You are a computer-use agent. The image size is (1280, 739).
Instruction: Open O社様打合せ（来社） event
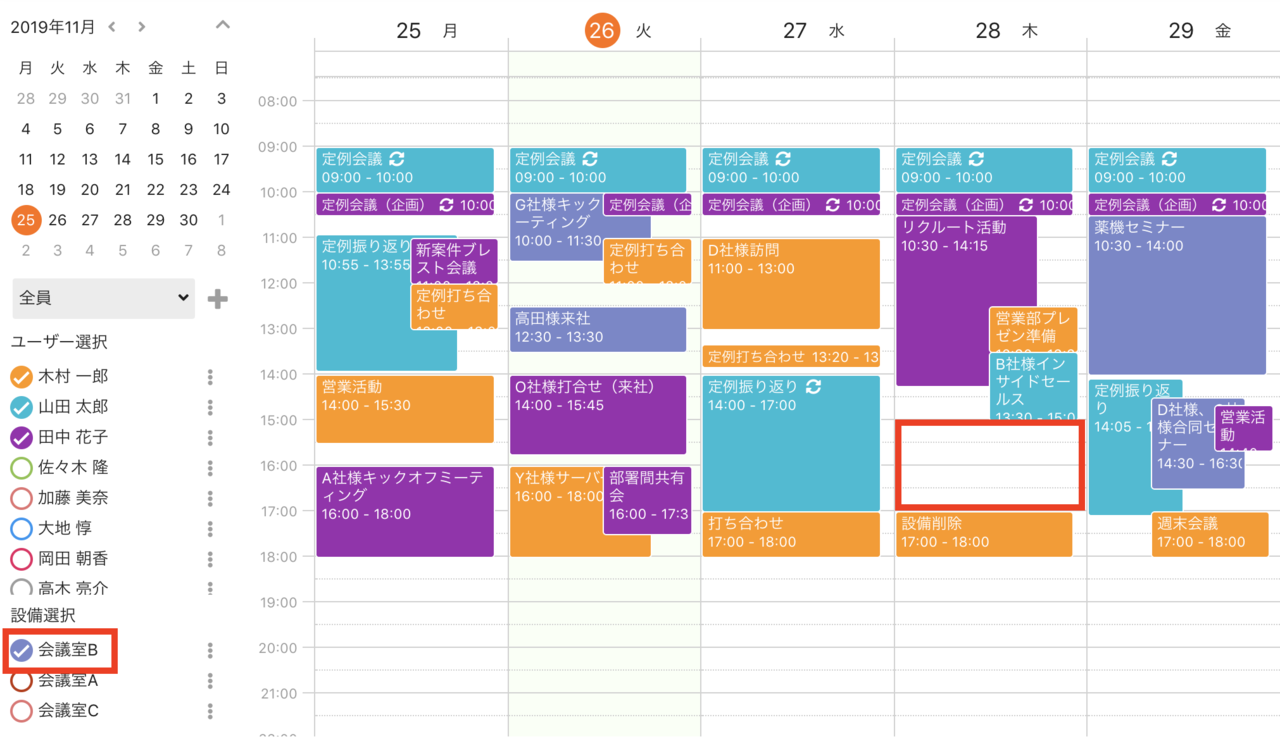click(598, 415)
